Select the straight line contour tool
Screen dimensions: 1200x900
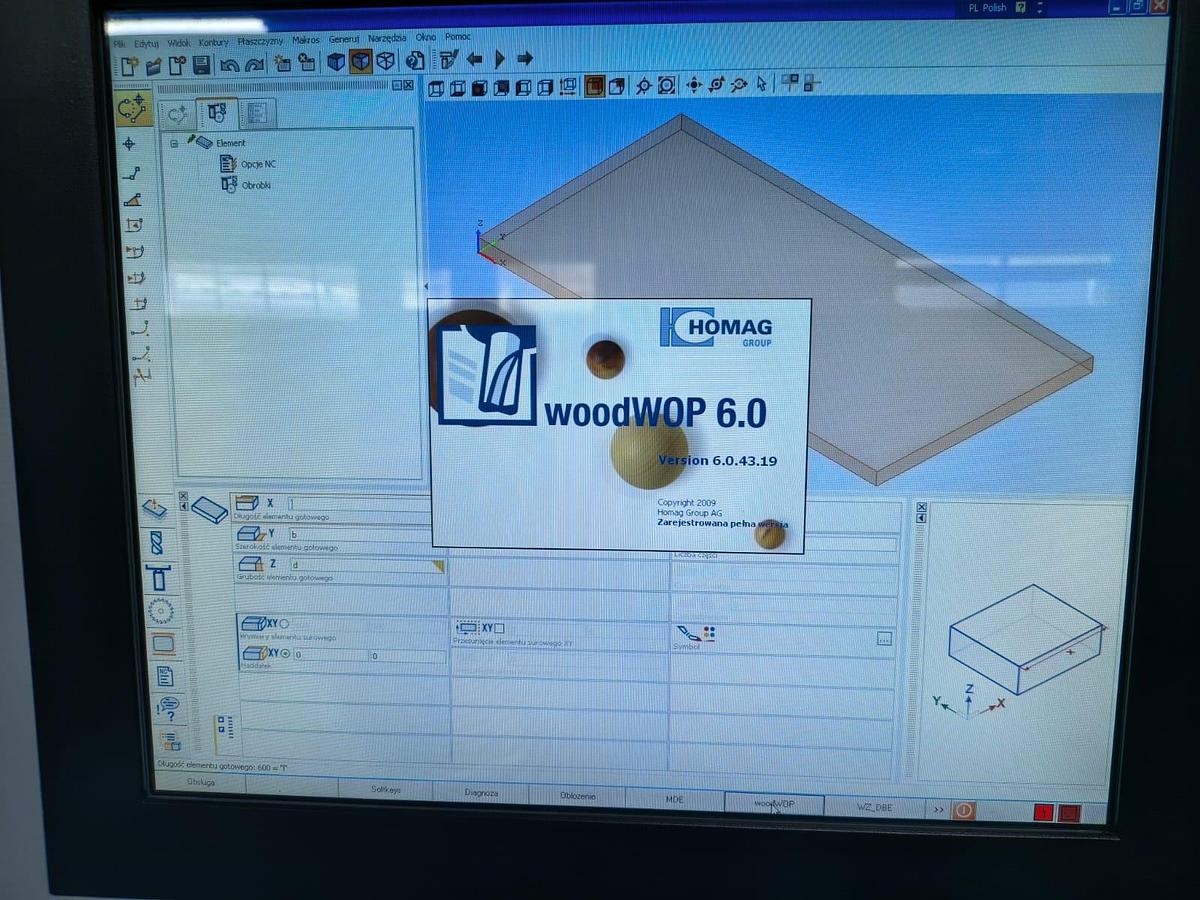(x=131, y=174)
